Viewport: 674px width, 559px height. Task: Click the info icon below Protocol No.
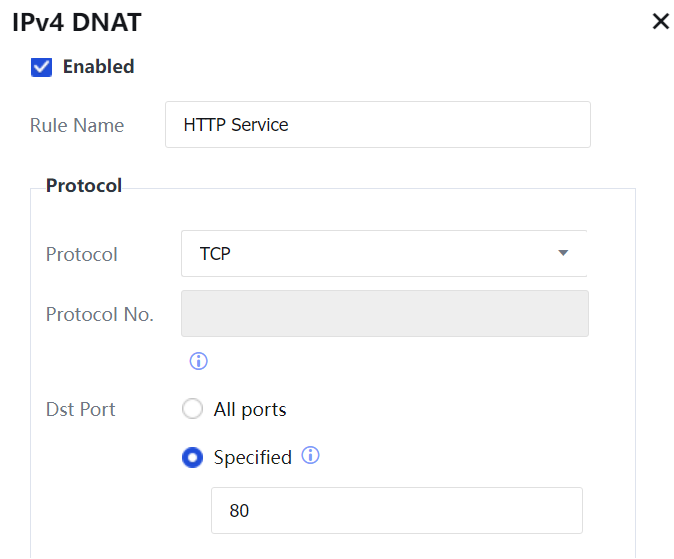pos(198,361)
